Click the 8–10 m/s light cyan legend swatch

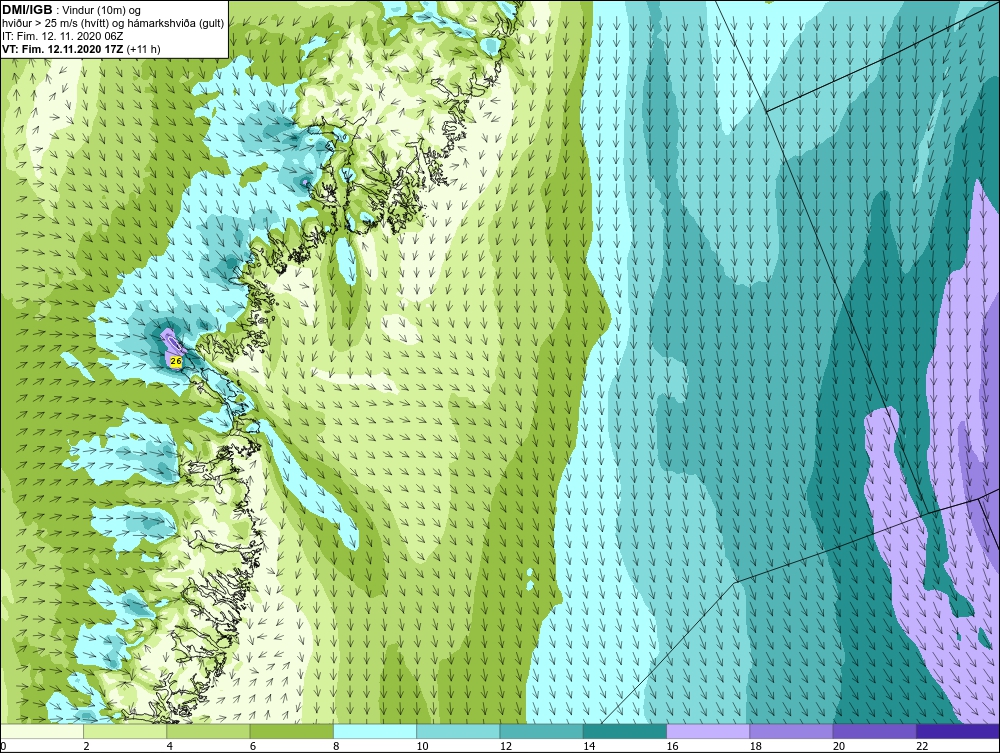tap(375, 731)
